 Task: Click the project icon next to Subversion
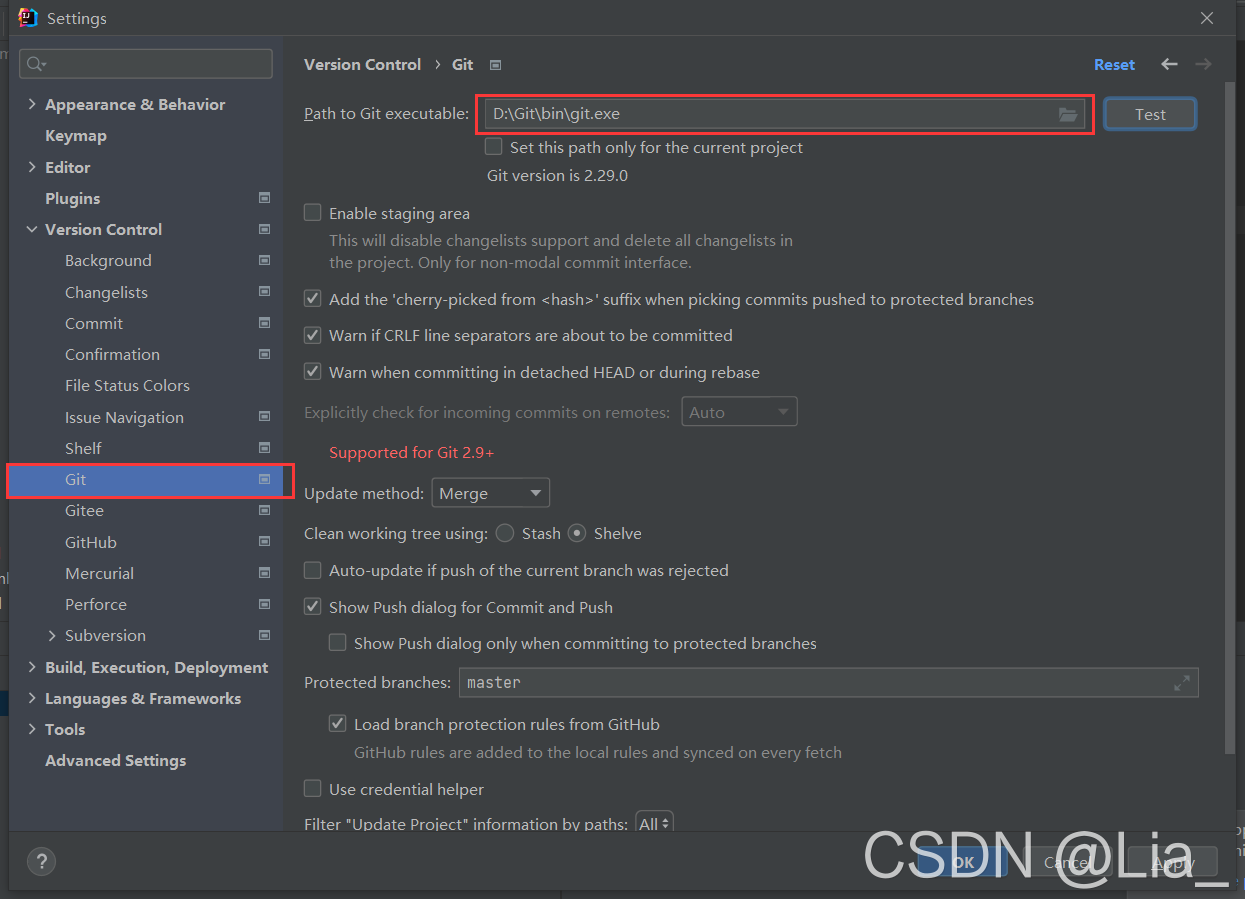click(264, 635)
